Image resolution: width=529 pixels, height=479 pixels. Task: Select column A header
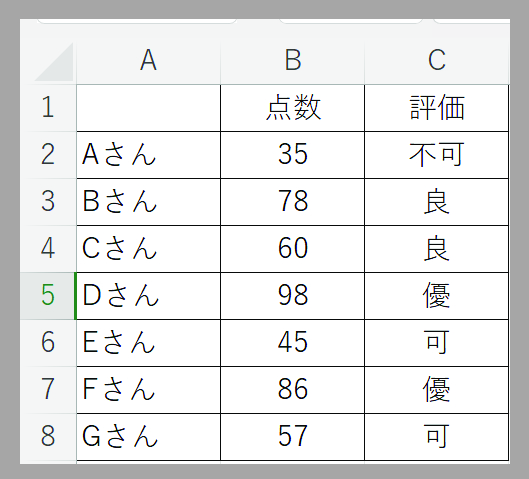148,61
